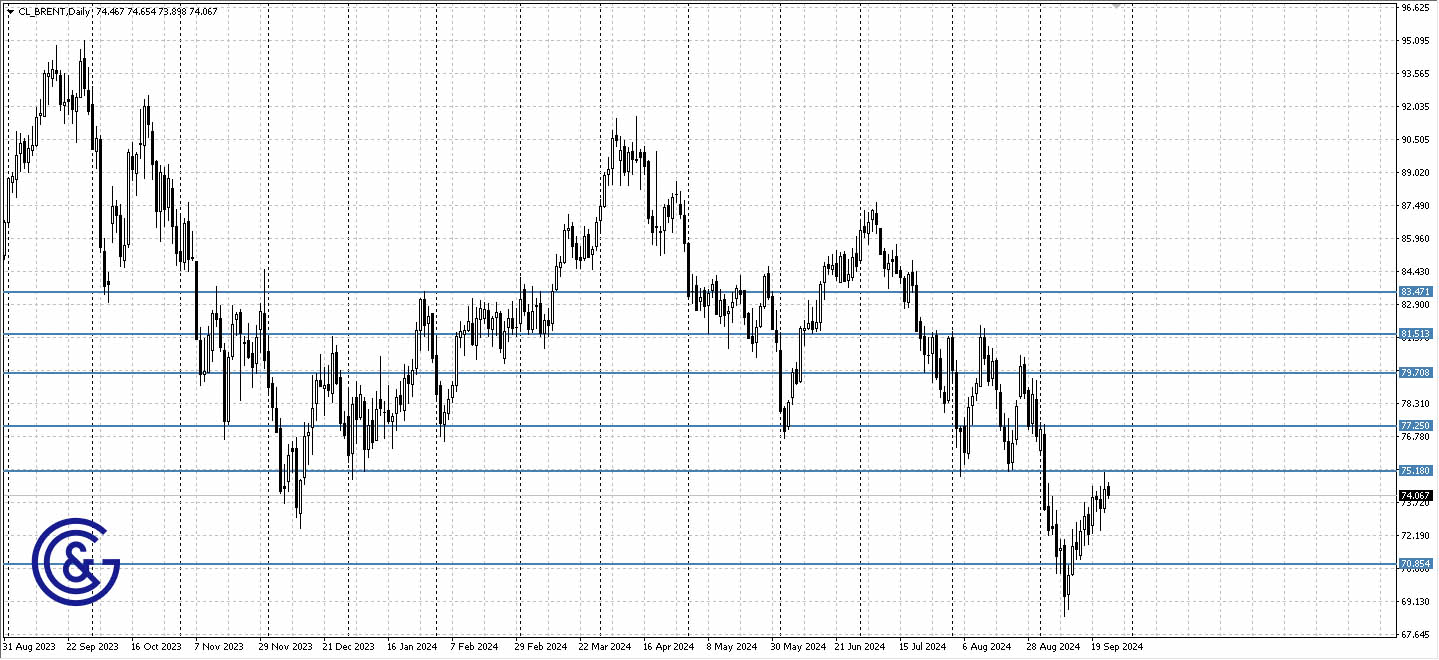The height and width of the screenshot is (660, 1439).
Task: Select the highlighted 70.854 price level label
Action: 1414,563
